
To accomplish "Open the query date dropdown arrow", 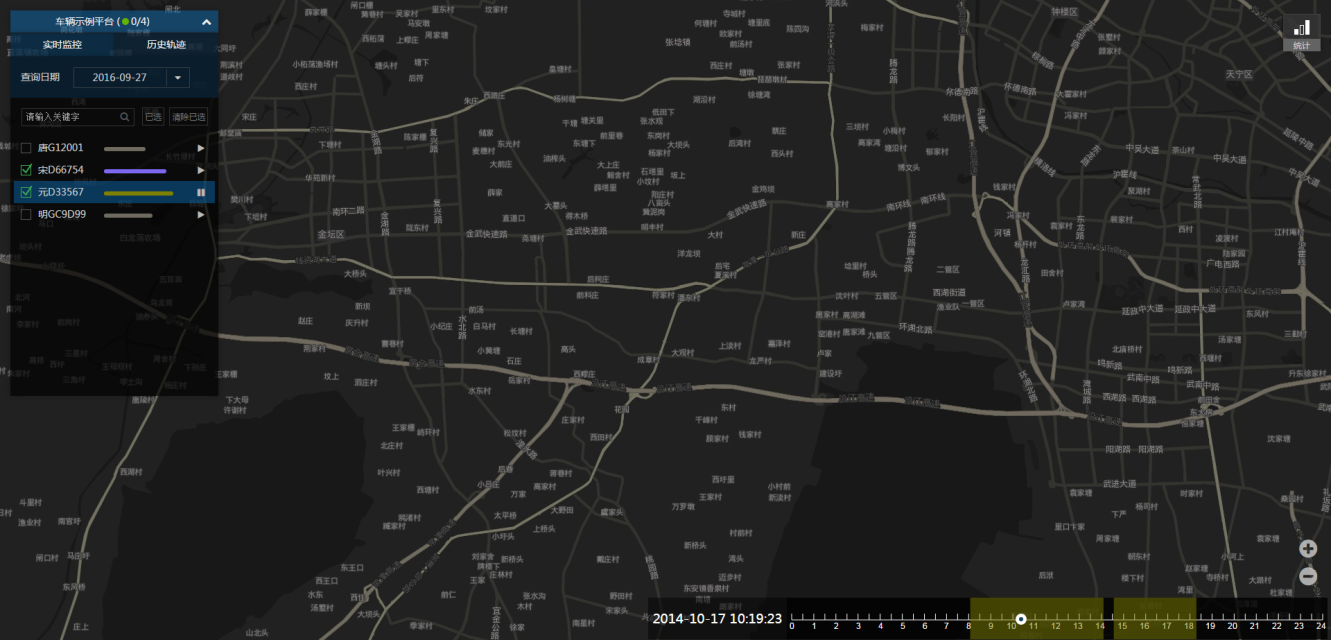I will 178,78.
